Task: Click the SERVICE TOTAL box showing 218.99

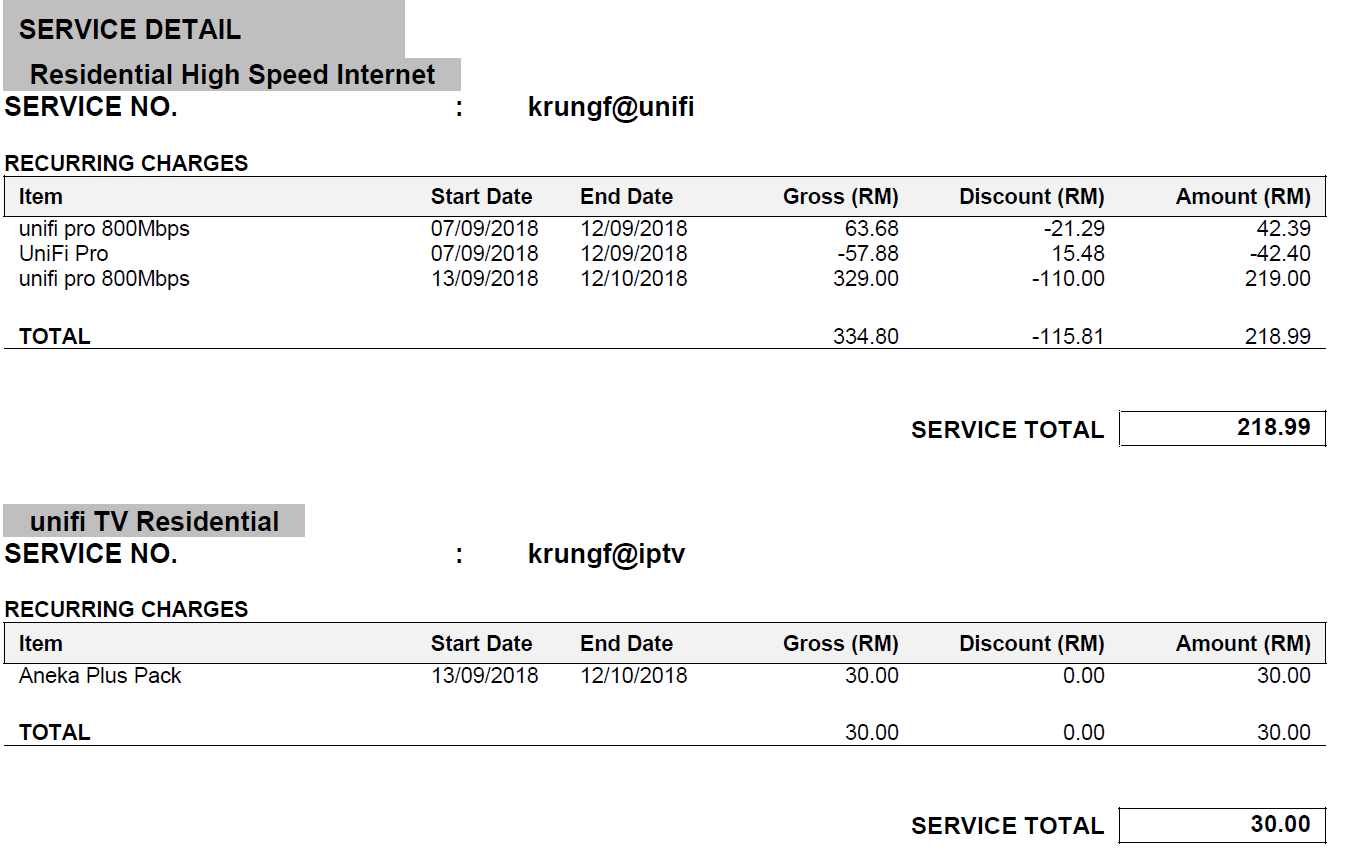Action: (1223, 428)
